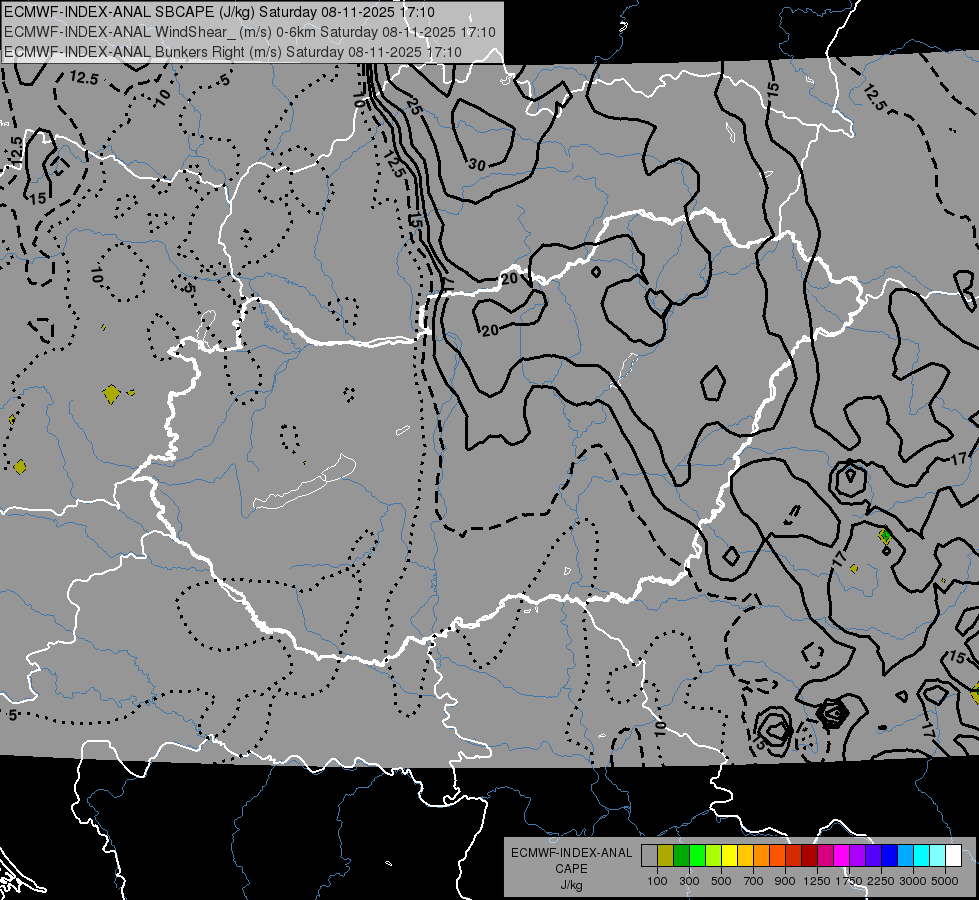The width and height of the screenshot is (979, 900).
Task: Click the Lake Balaton outline on map
Action: click(305, 483)
